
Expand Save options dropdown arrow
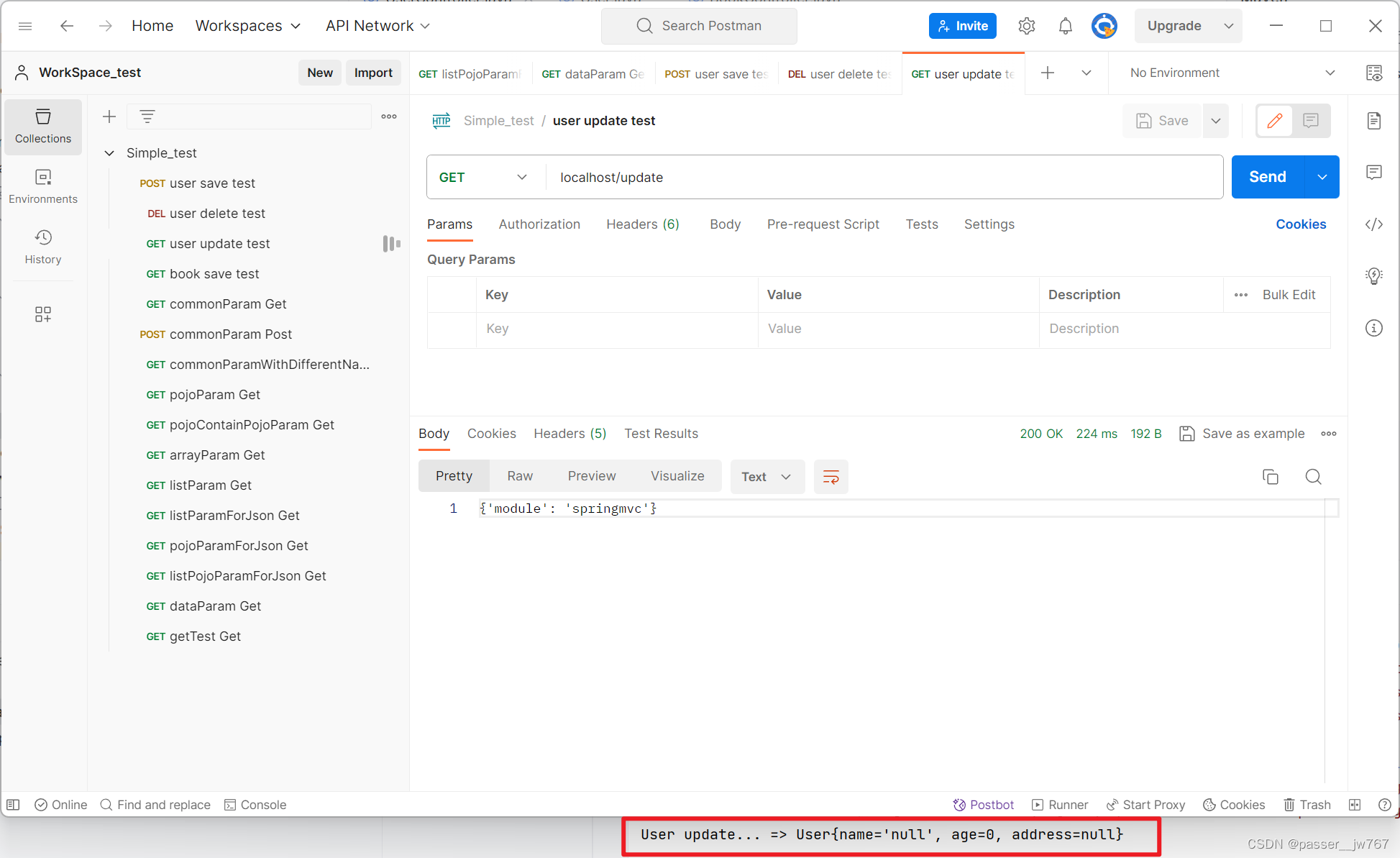point(1216,121)
